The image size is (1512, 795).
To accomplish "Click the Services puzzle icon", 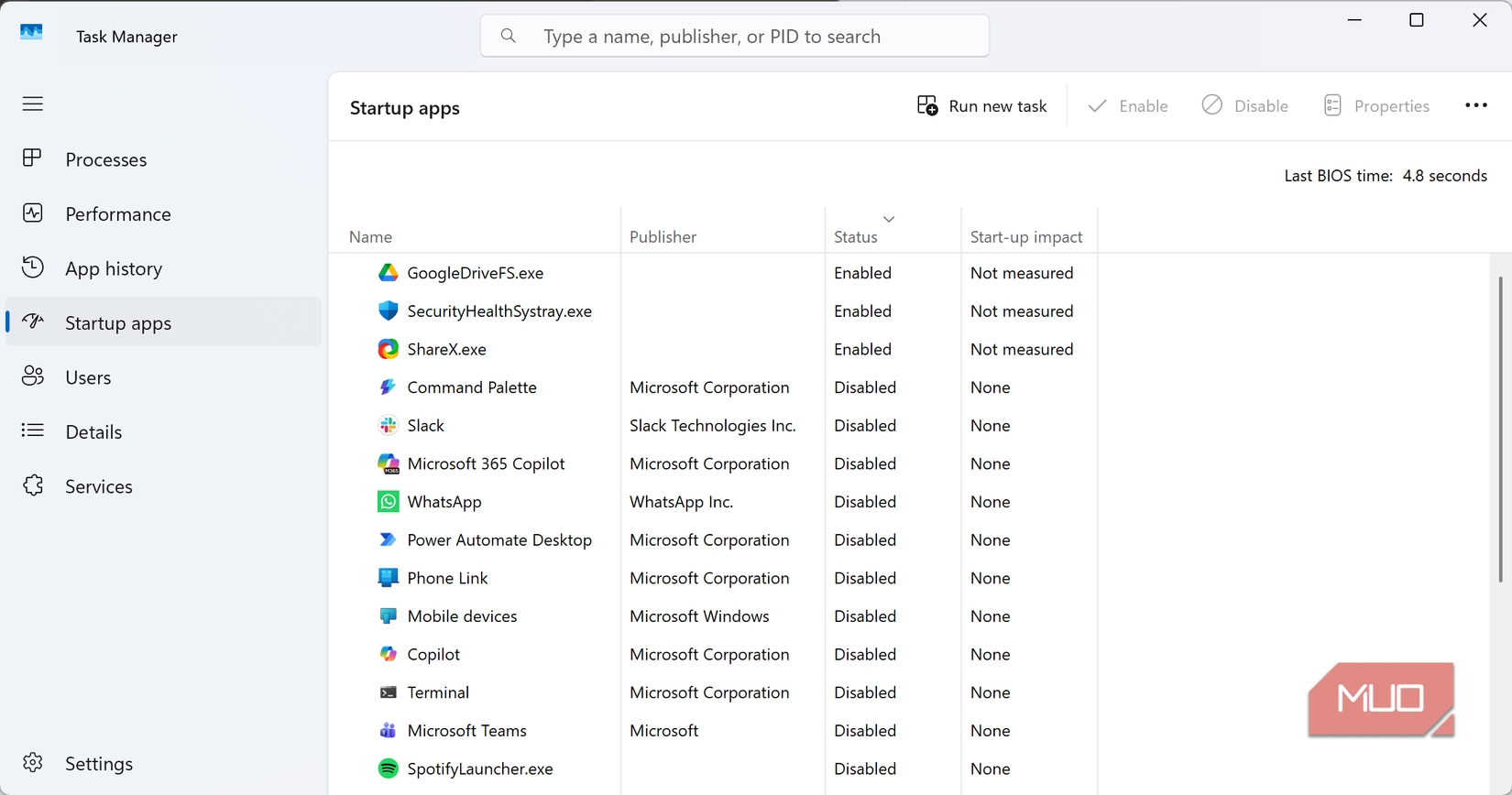I will tap(33, 485).
